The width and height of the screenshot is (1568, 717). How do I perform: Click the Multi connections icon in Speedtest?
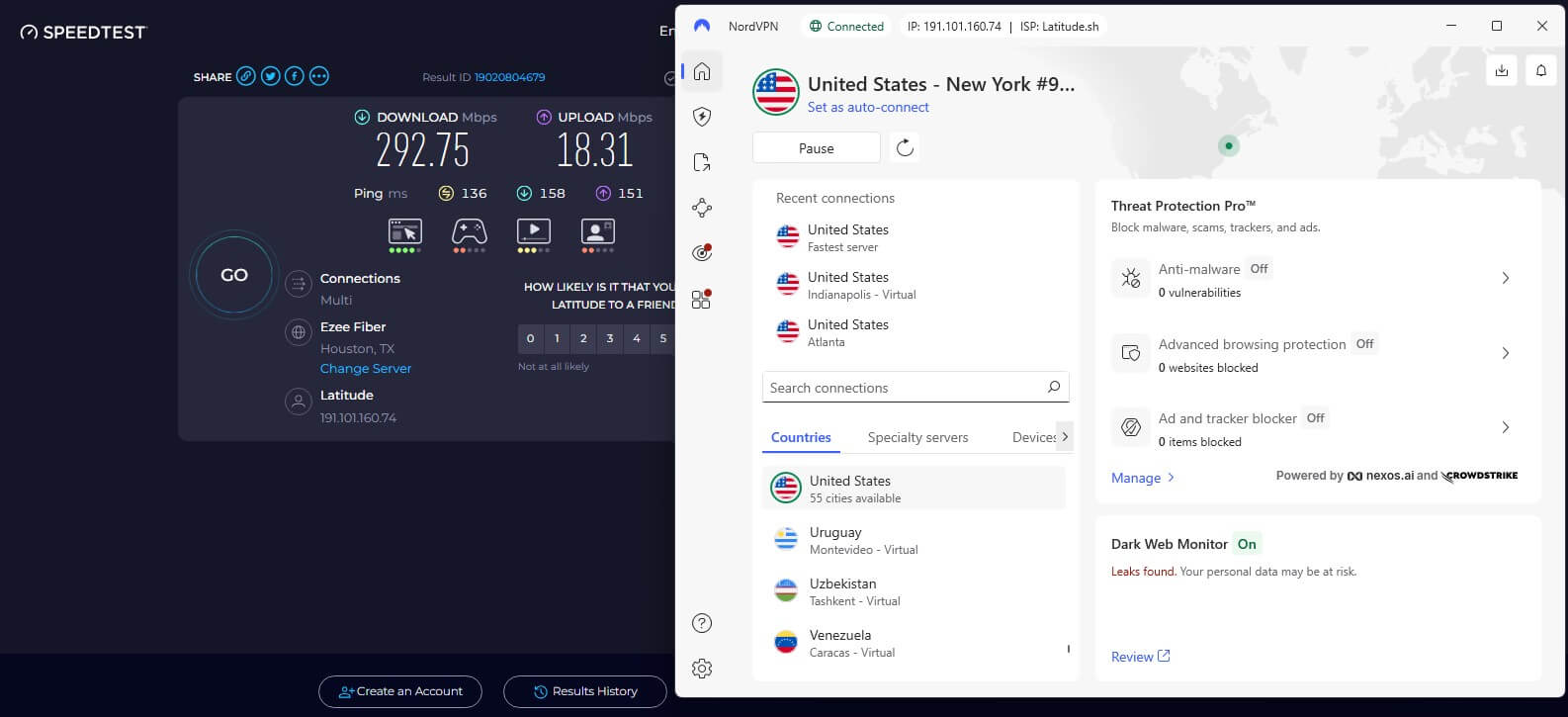299,285
